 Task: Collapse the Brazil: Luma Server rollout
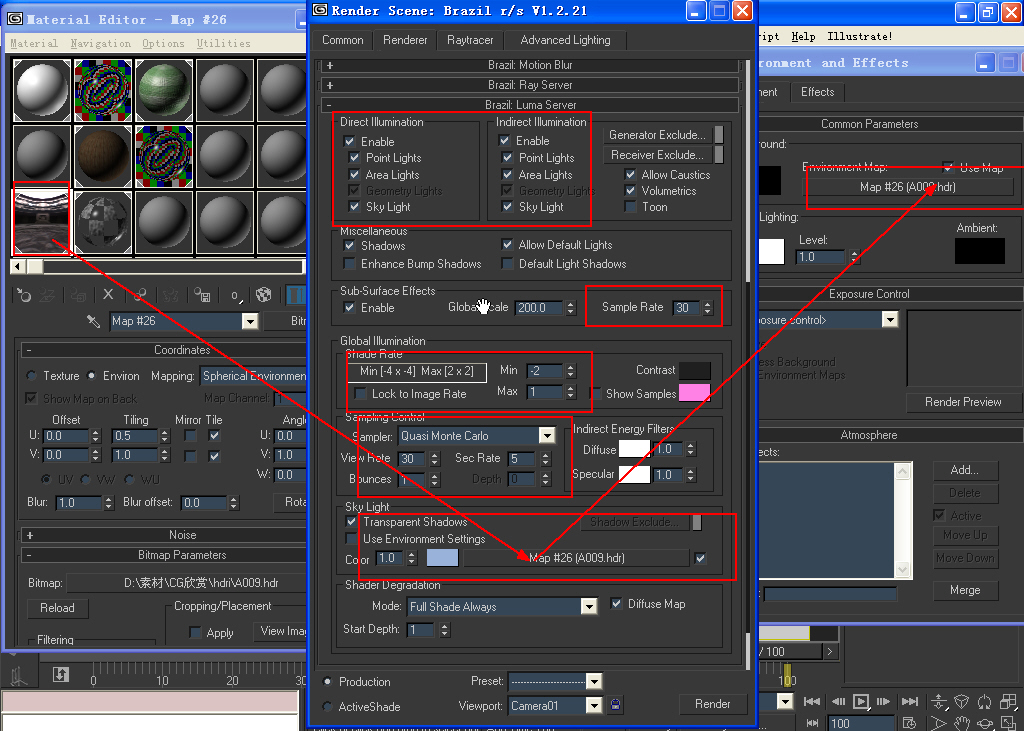point(530,105)
